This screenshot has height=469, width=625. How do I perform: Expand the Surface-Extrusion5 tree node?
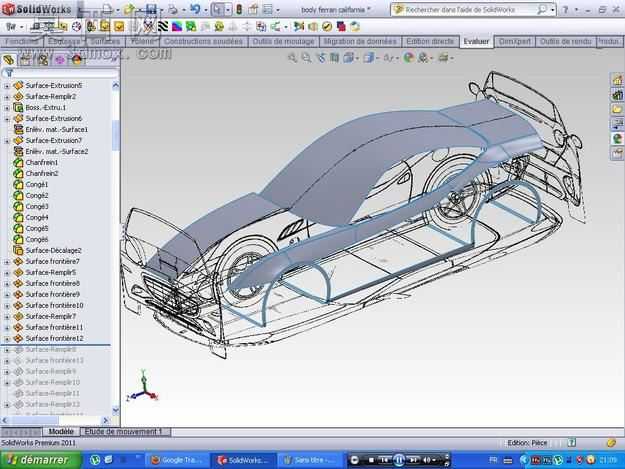[x=6, y=86]
